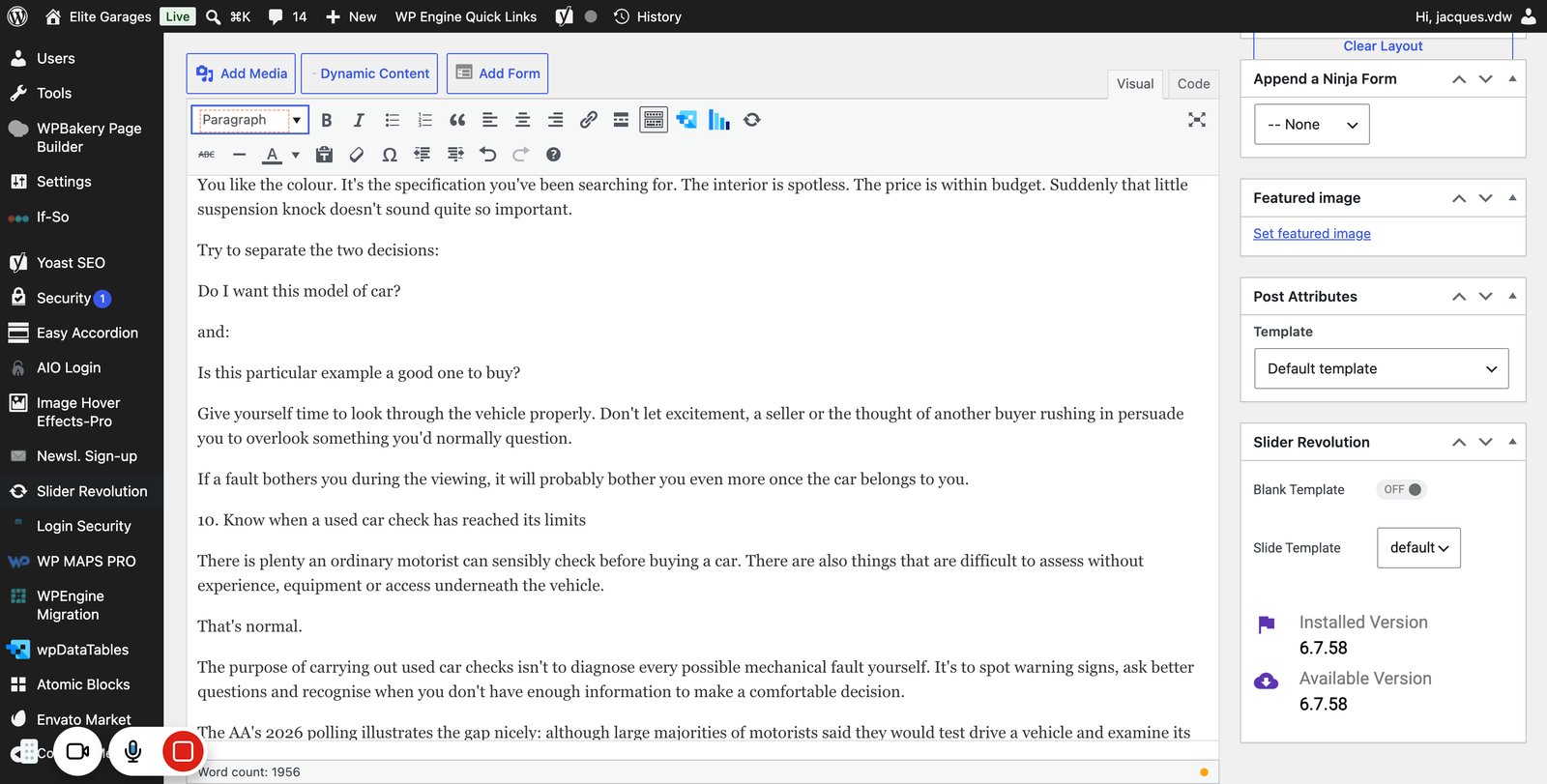This screenshot has height=784, width=1547.
Task: Undo the last edit
Action: (x=487, y=155)
